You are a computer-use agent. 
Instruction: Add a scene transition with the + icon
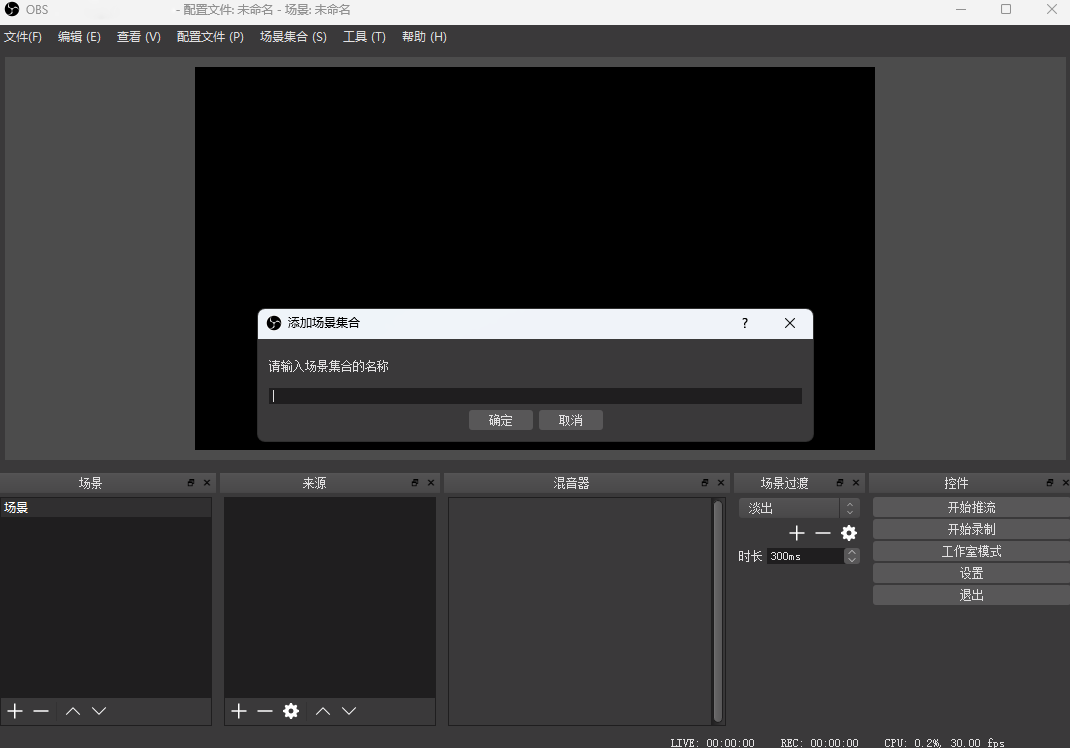[x=797, y=533]
